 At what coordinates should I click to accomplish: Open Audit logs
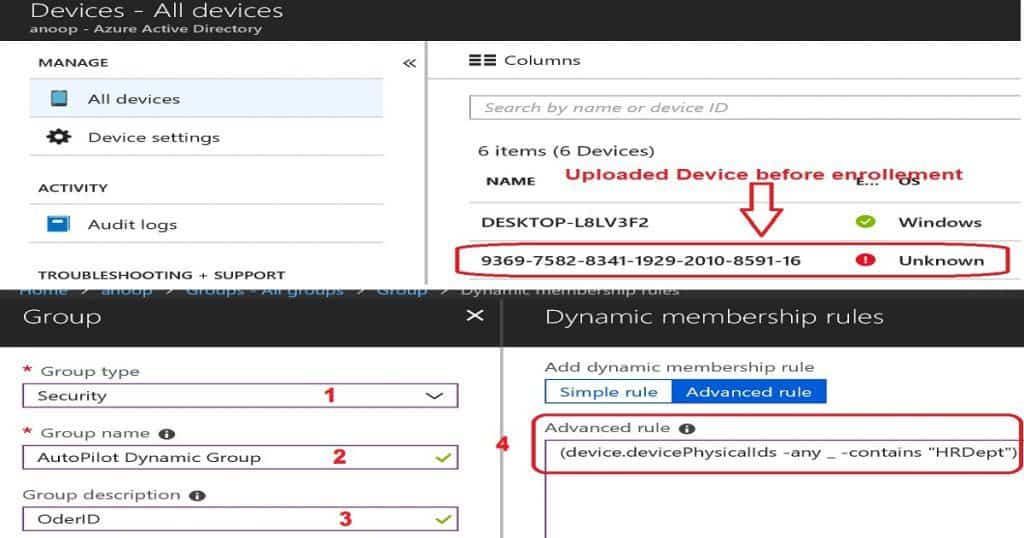coord(206,224)
